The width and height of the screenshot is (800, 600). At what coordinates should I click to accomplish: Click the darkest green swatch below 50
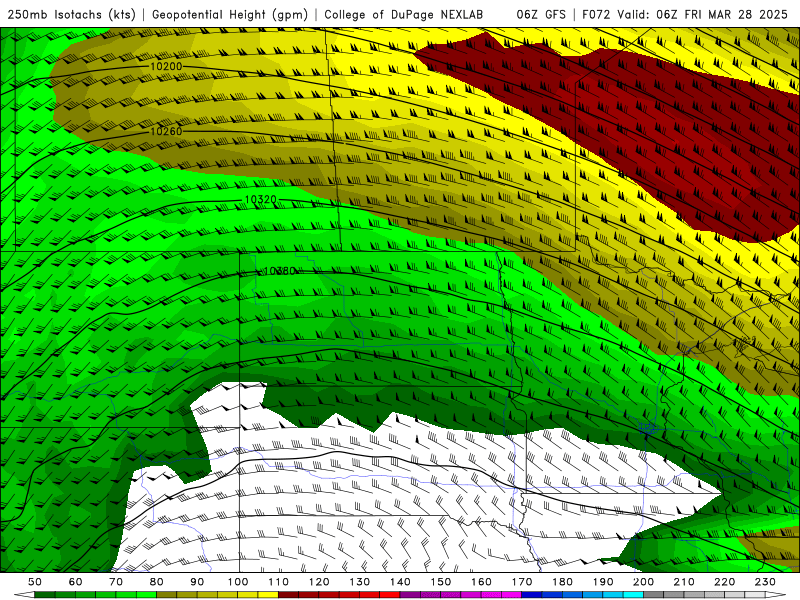click(45, 595)
